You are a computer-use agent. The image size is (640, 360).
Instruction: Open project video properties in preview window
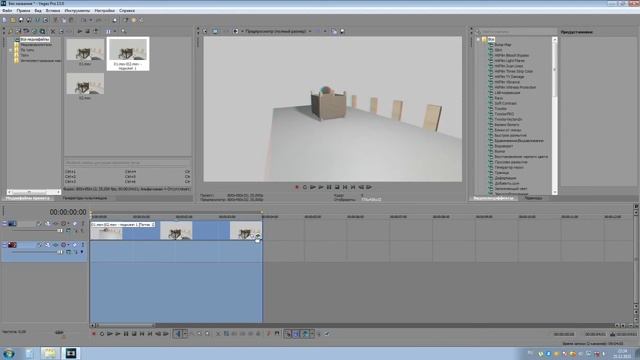[205, 31]
